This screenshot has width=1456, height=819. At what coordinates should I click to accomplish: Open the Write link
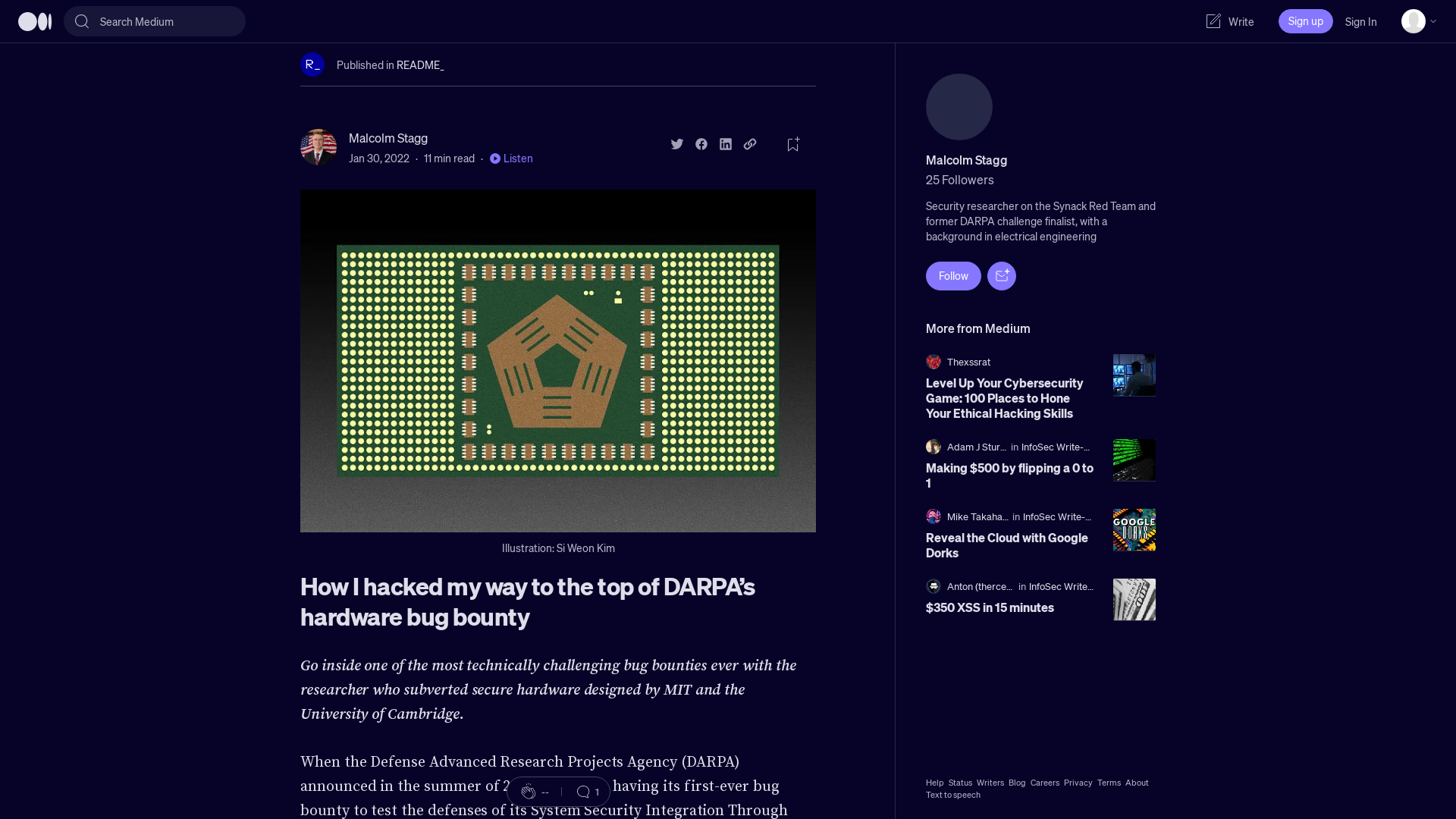pos(1241,21)
